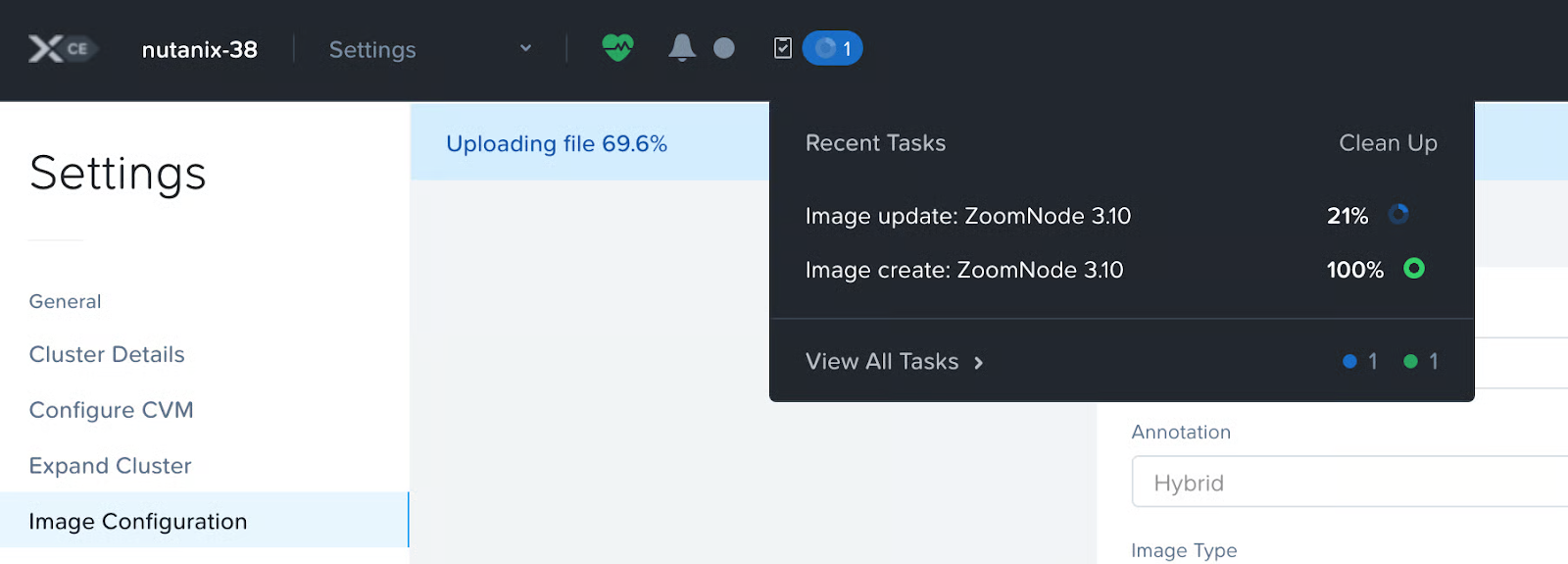Click the blue running tasks counter badge
Screen dimensions: 1568x564
(832, 48)
